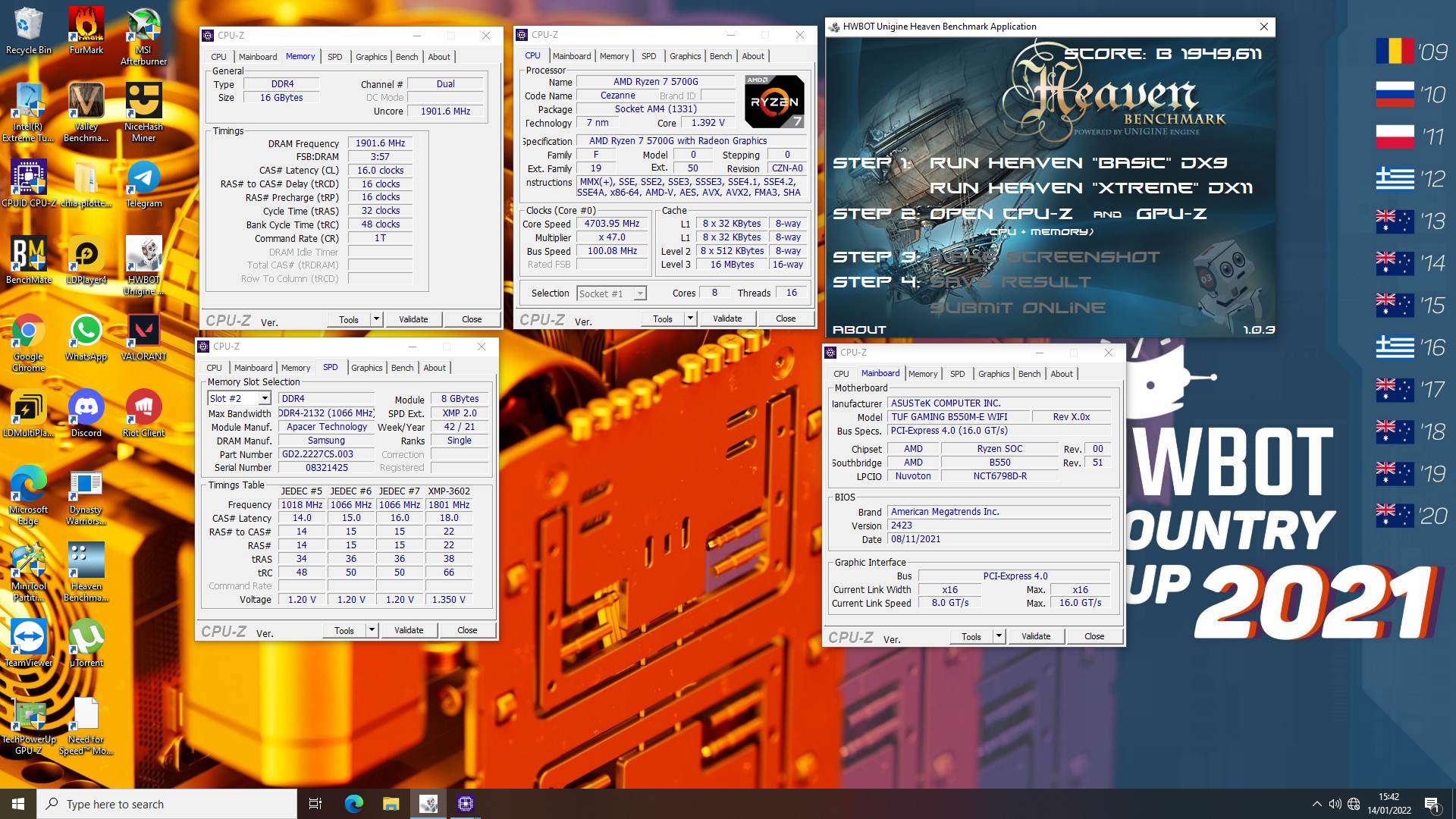Launch FurMark from the desktop
This screenshot has width=1456, height=819.
(86, 31)
